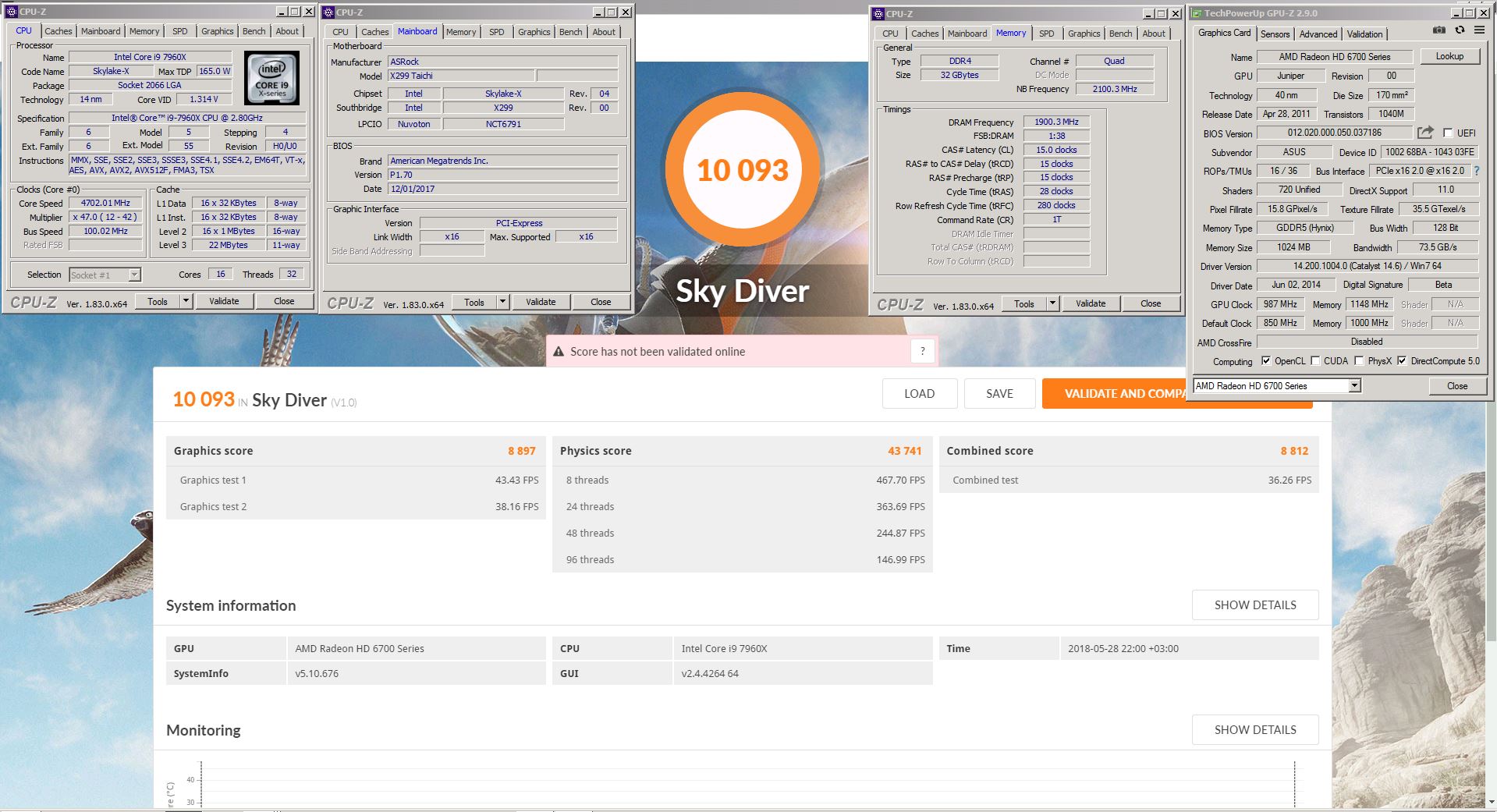Click the SAVE button in 3DMark
This screenshot has width=1497, height=812.
click(999, 394)
